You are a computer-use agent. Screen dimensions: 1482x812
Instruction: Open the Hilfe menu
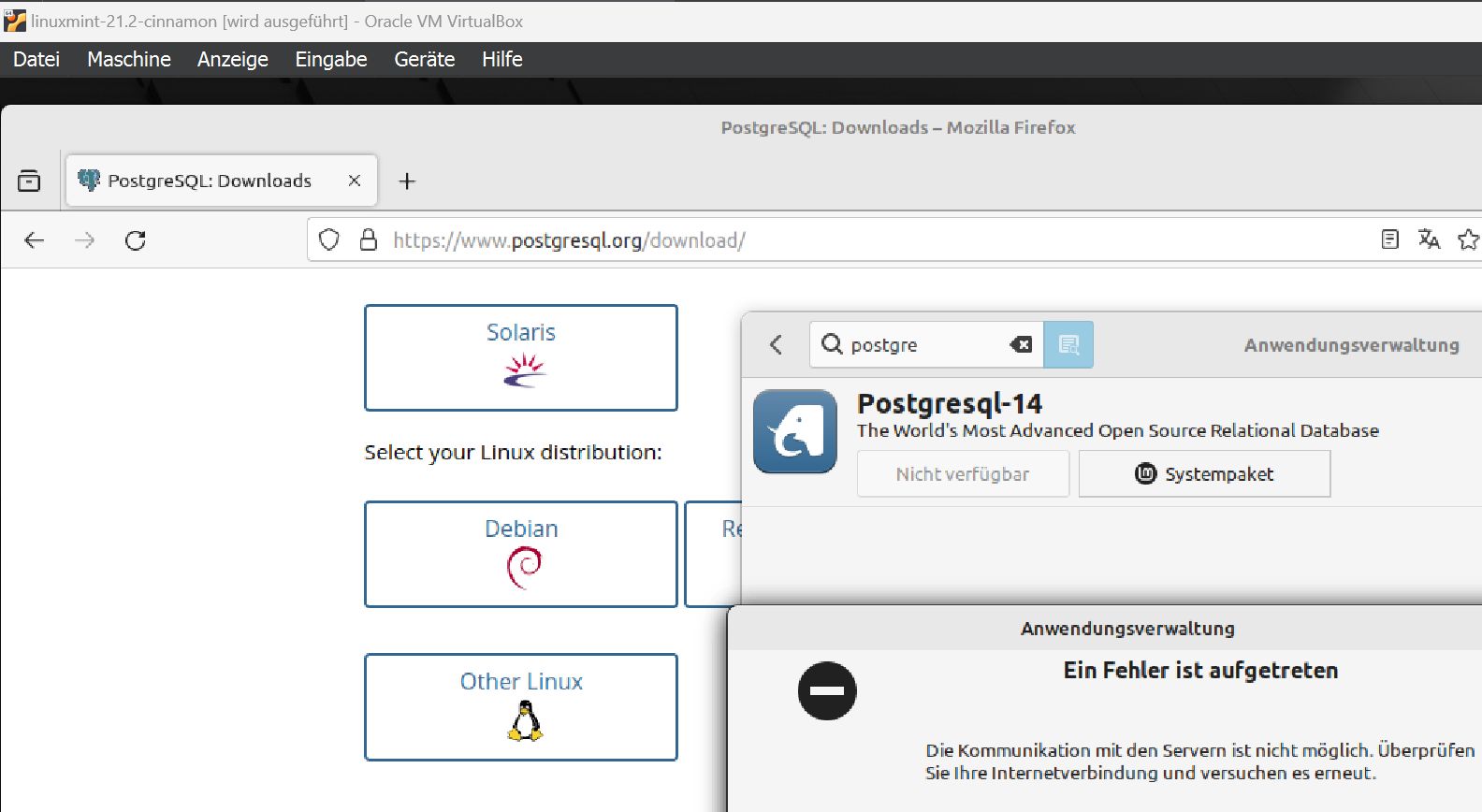502,59
